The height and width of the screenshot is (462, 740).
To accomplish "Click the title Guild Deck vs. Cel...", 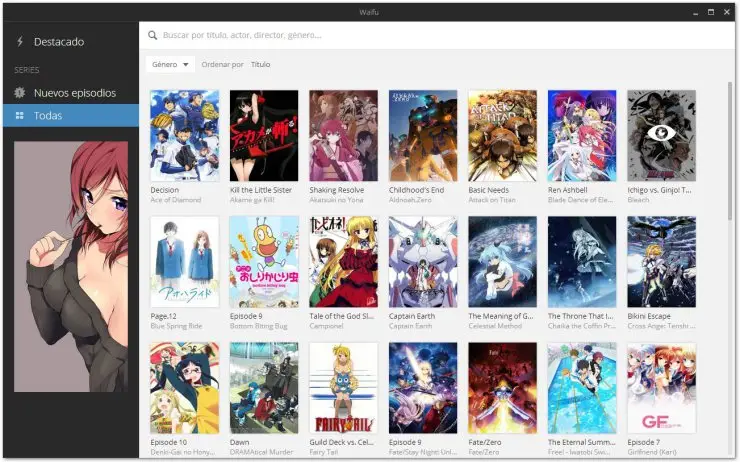I will [341, 442].
